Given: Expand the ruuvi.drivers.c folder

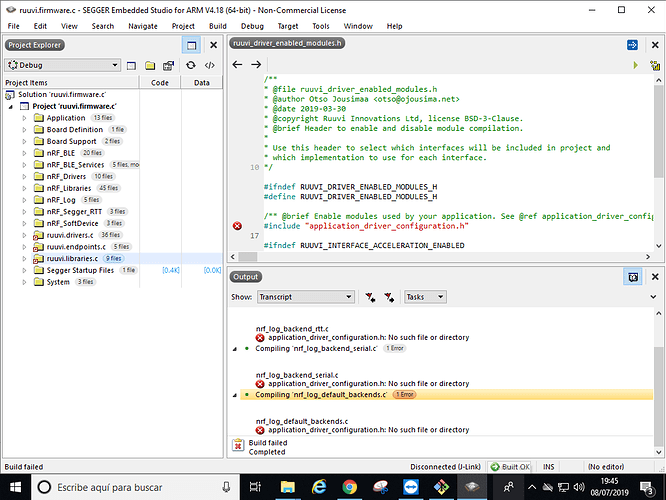Looking at the screenshot, I should click(x=24, y=235).
